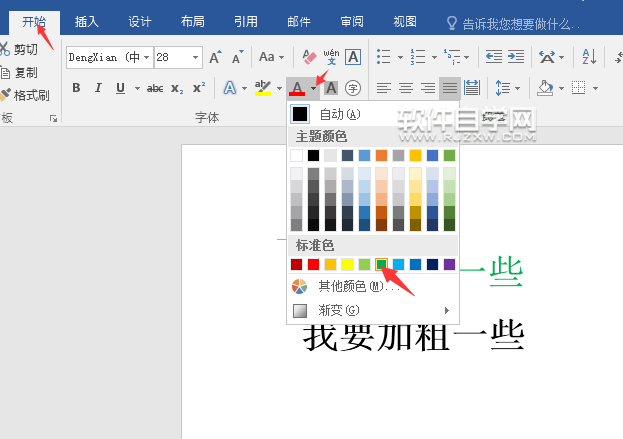The width and height of the screenshot is (623, 439).
Task: Click the black text line 我要加粗一些
Action: (414, 337)
